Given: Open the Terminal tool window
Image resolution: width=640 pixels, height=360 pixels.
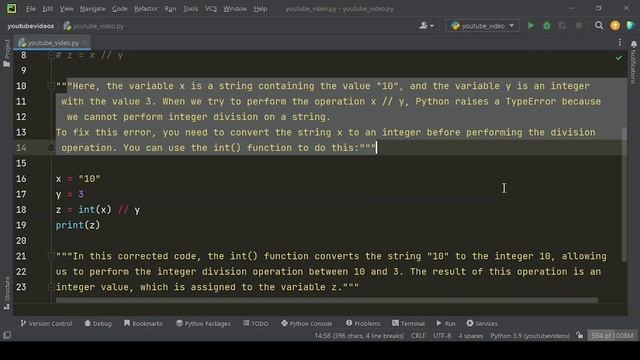Looking at the screenshot, I should [408, 323].
